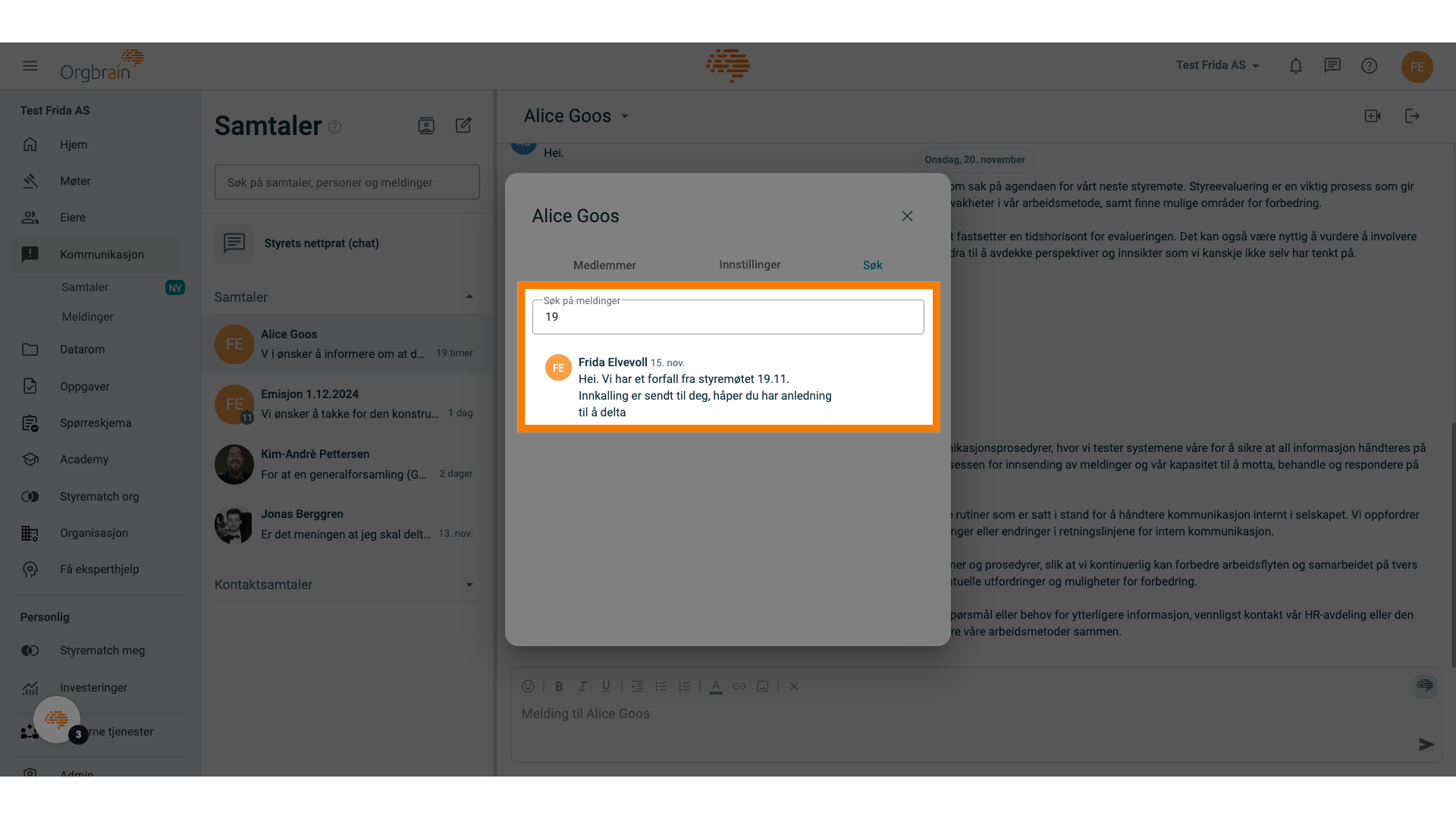The width and height of the screenshot is (1456, 819).
Task: Expand Samtaler section collapse arrow
Action: coord(467,297)
